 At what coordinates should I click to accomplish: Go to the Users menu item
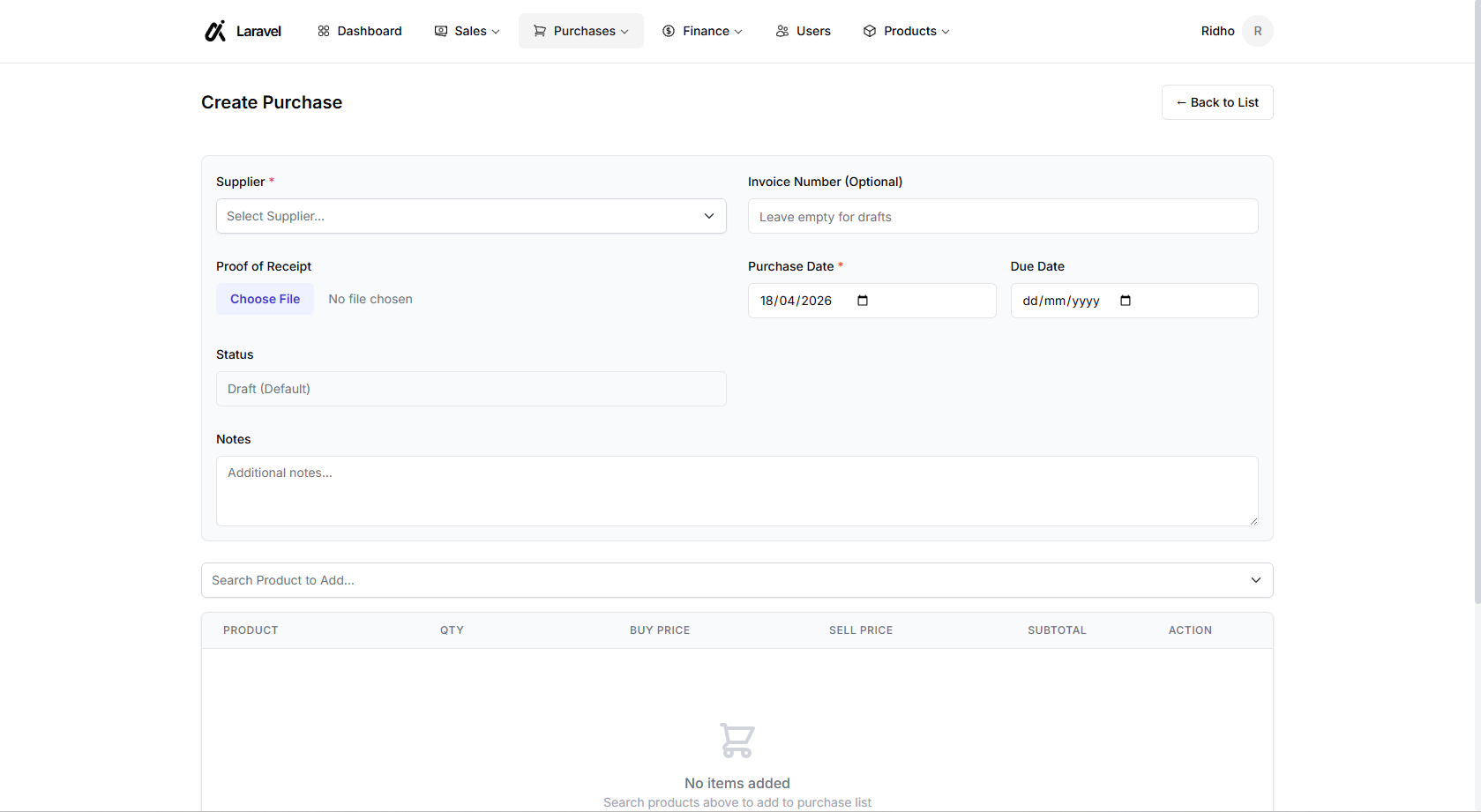[x=804, y=31]
